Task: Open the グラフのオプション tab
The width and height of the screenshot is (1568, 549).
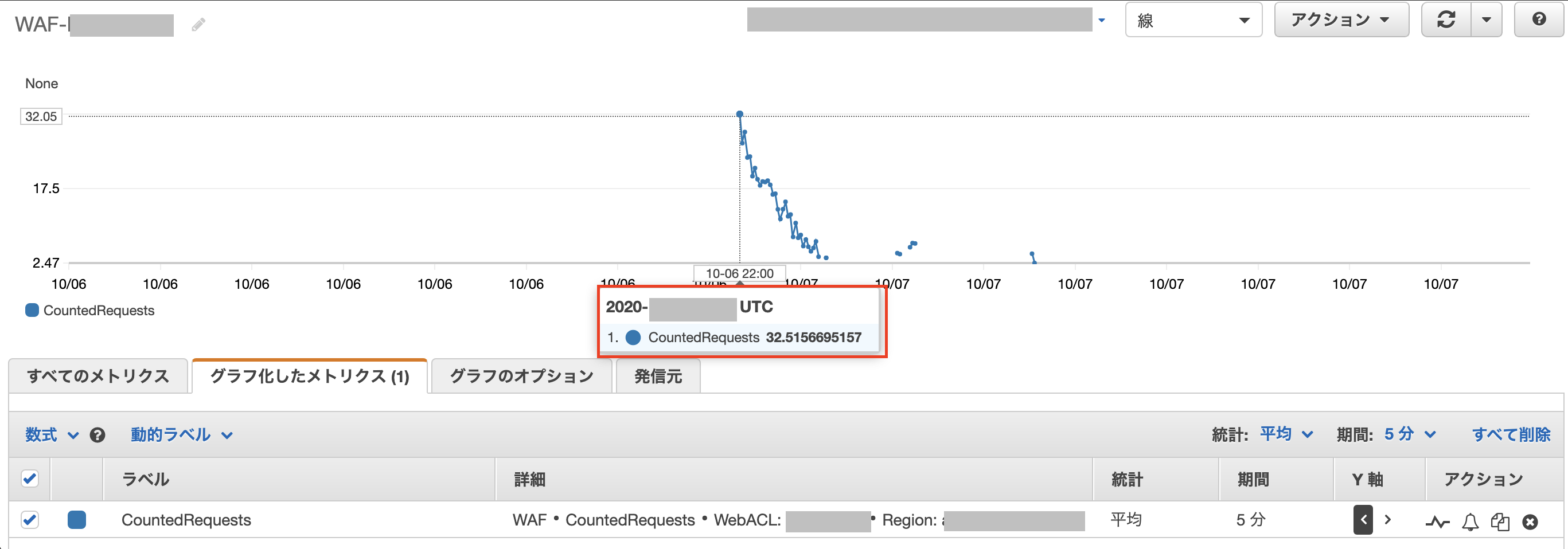Action: [522, 377]
